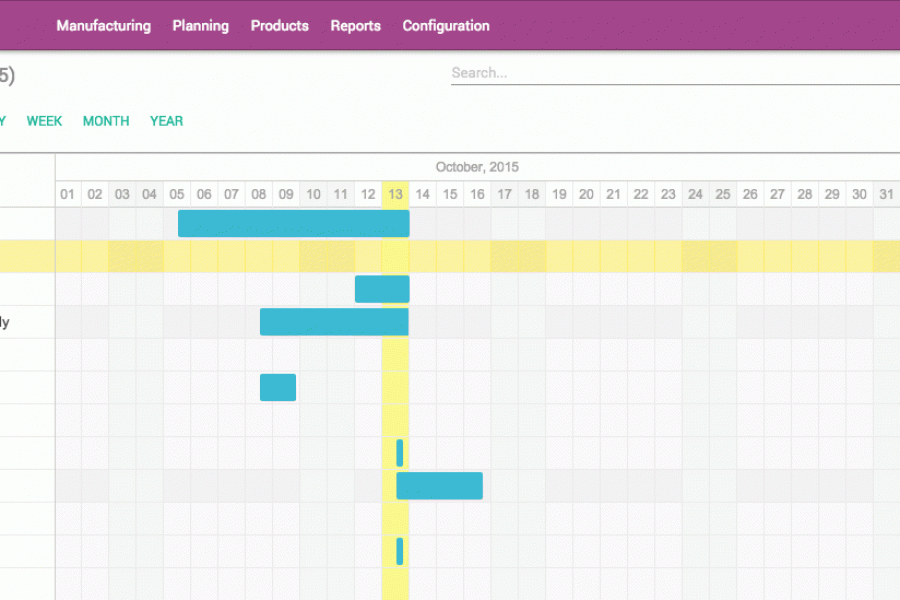The height and width of the screenshot is (600, 900).
Task: Click the Products menu item
Action: (279, 26)
